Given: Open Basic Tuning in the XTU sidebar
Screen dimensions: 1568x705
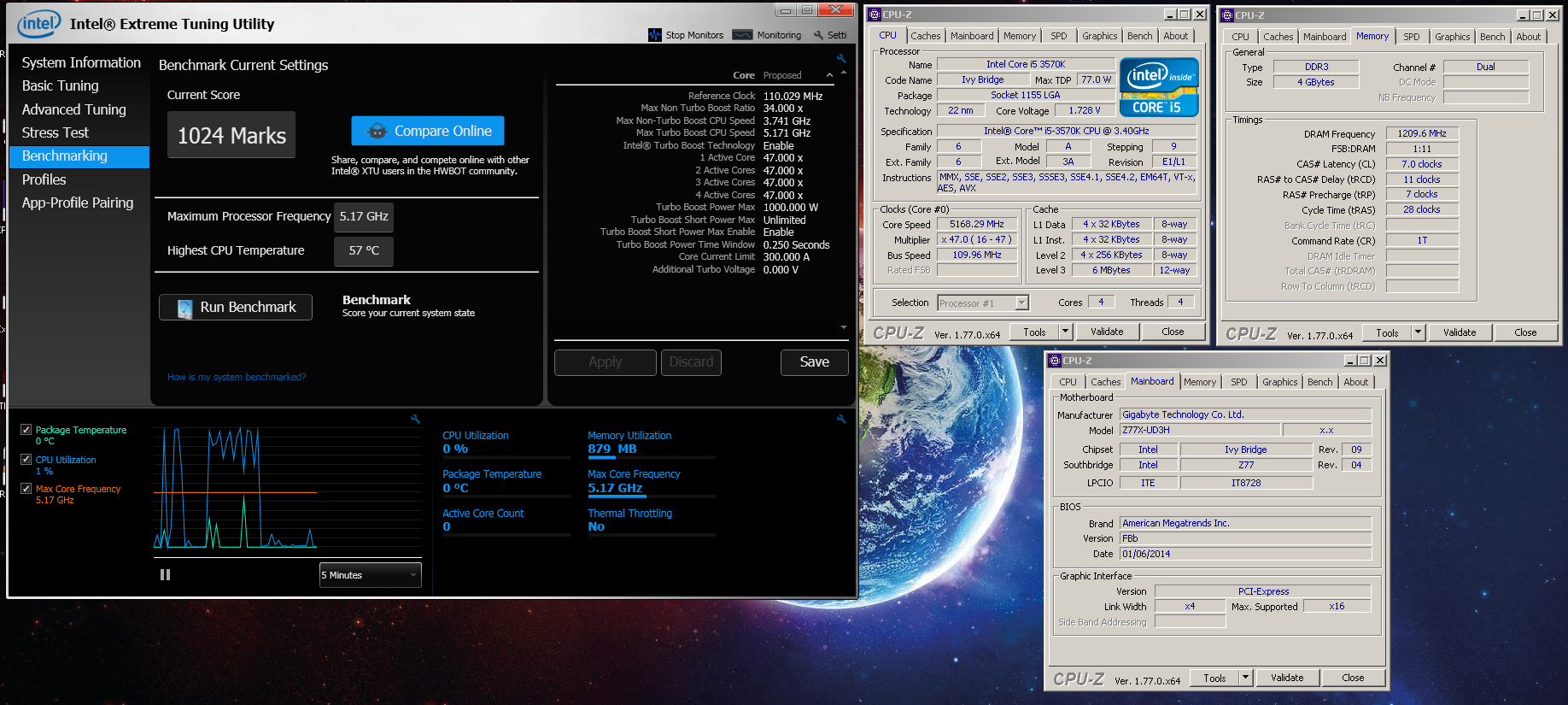Looking at the screenshot, I should 61,85.
